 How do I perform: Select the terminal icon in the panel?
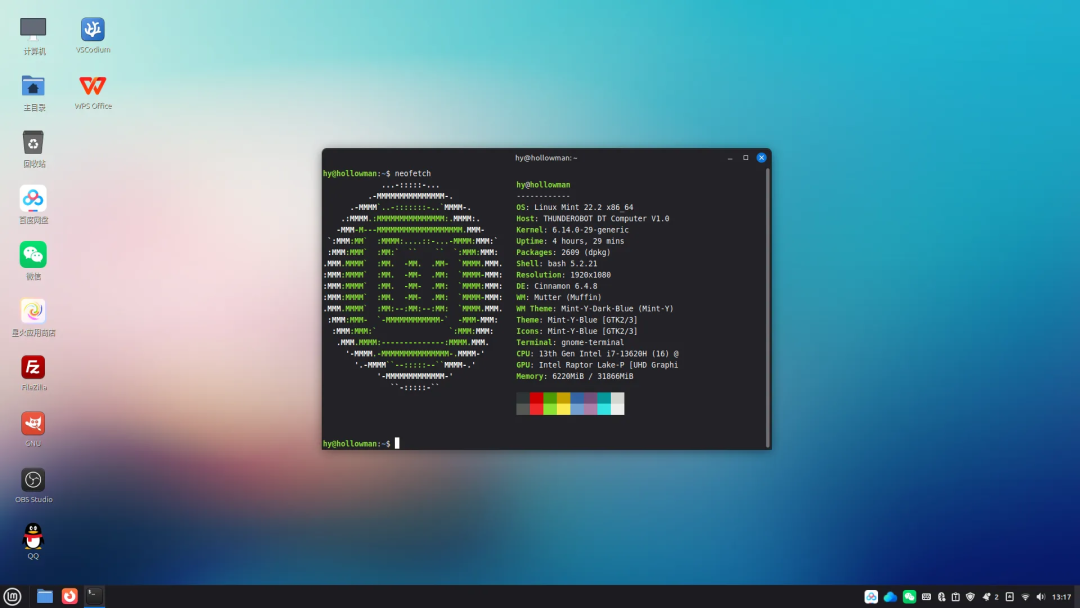click(94, 596)
